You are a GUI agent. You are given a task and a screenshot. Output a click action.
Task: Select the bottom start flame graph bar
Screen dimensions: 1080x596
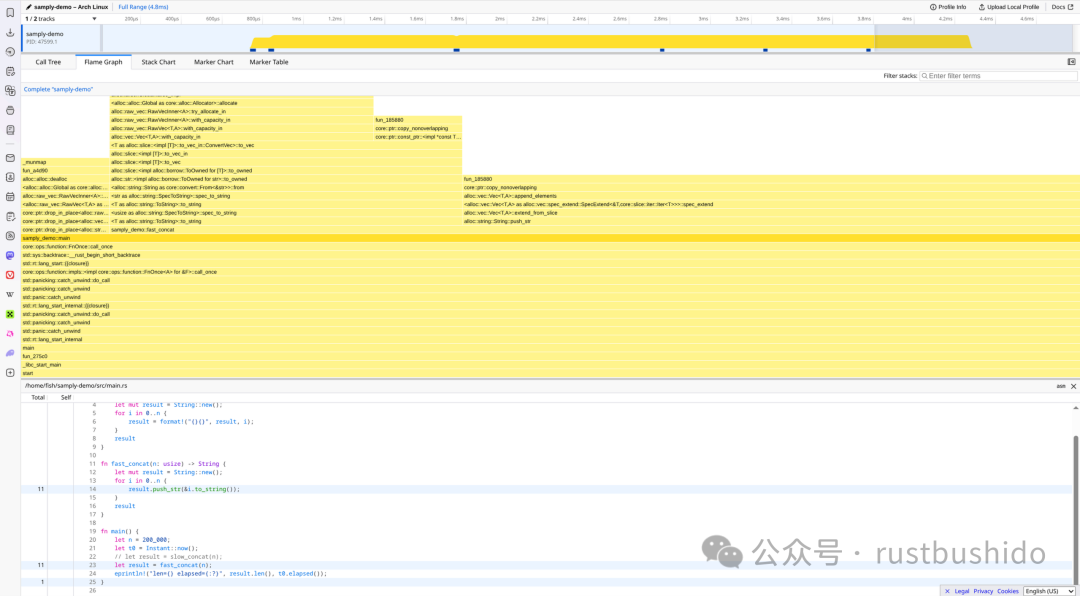[x=550, y=373]
